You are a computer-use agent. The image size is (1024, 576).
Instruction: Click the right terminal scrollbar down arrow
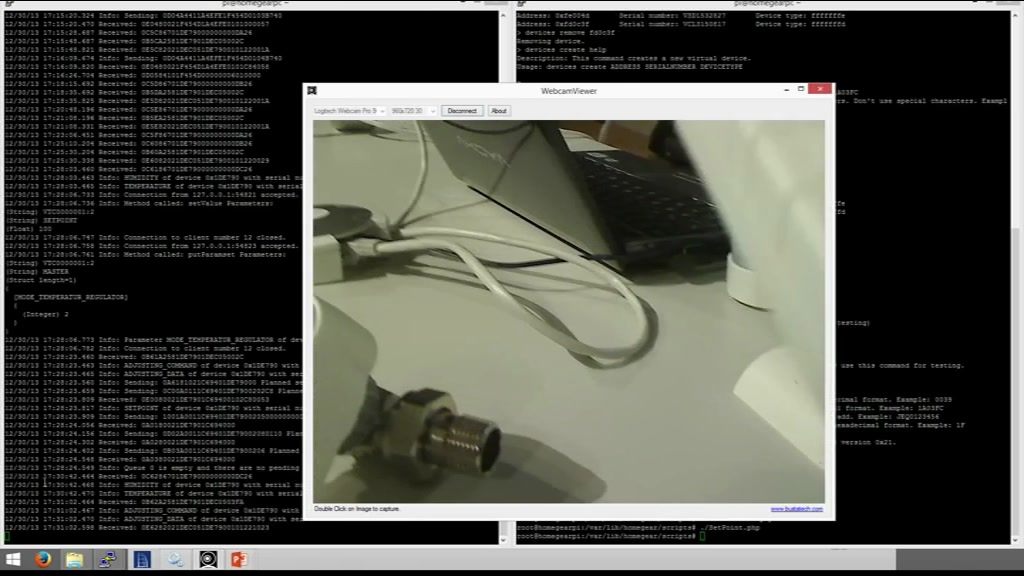click(x=1016, y=539)
